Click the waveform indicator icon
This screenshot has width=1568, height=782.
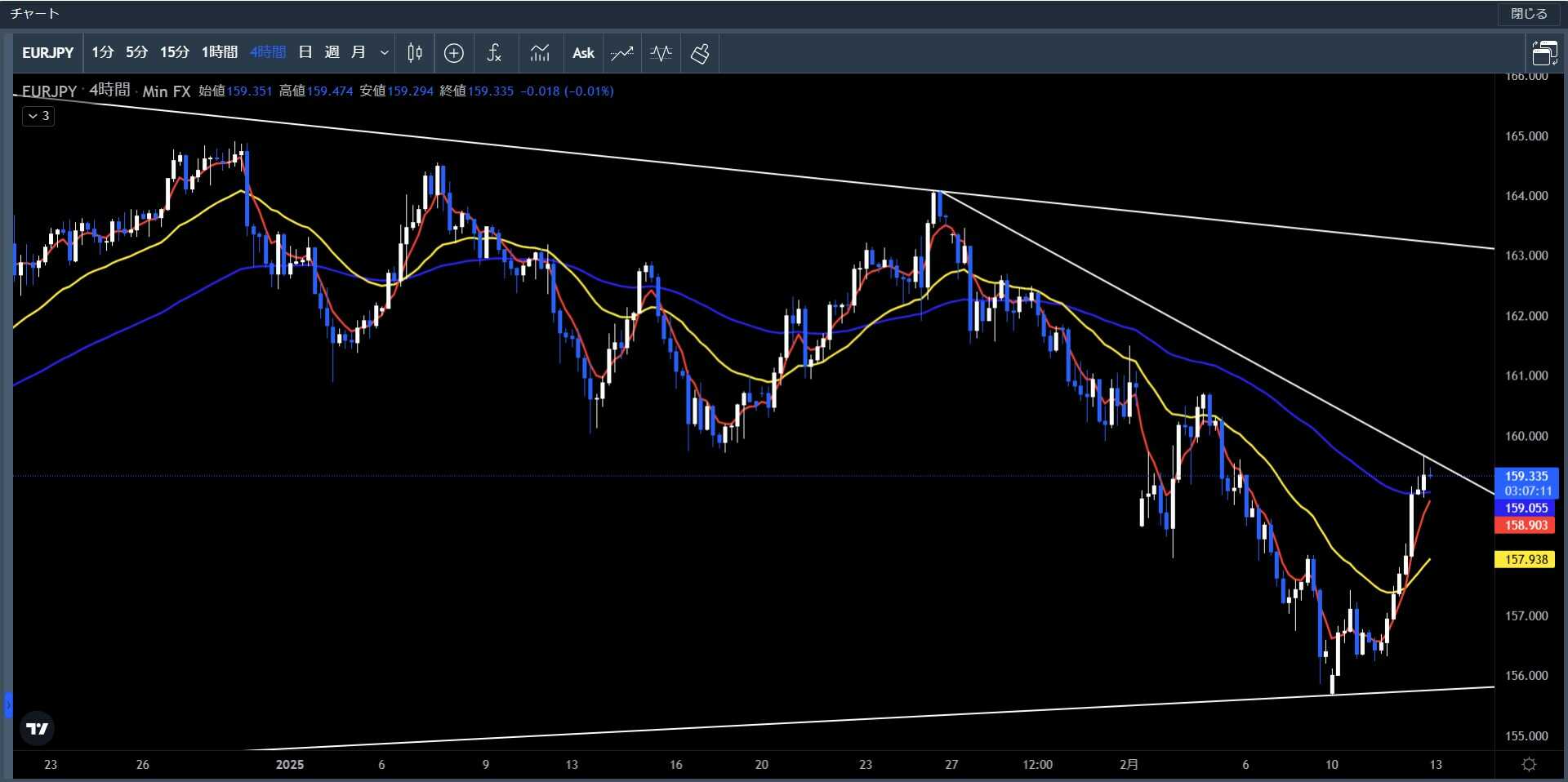point(661,53)
